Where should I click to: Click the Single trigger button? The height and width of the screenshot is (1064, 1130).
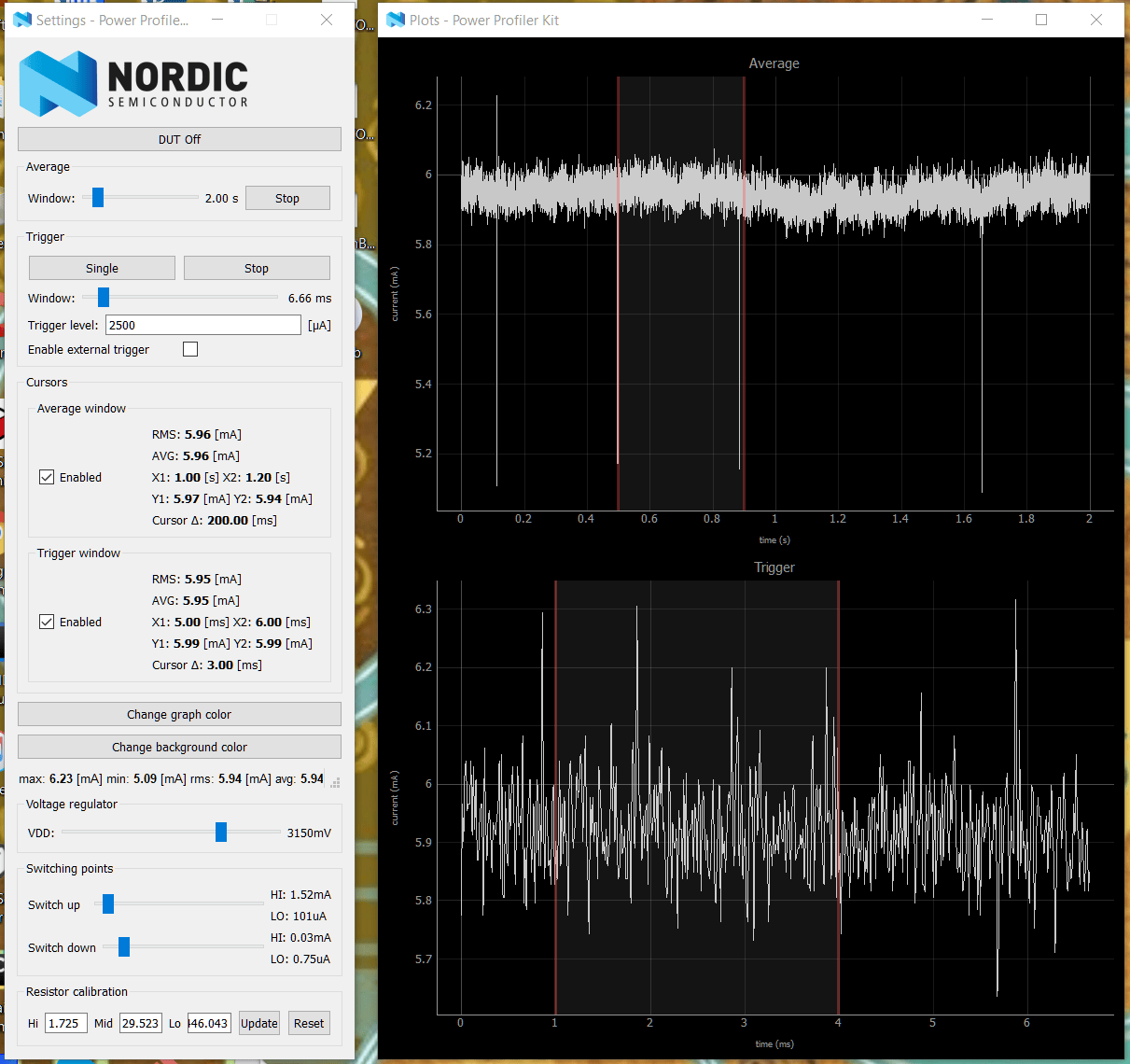tap(102, 268)
